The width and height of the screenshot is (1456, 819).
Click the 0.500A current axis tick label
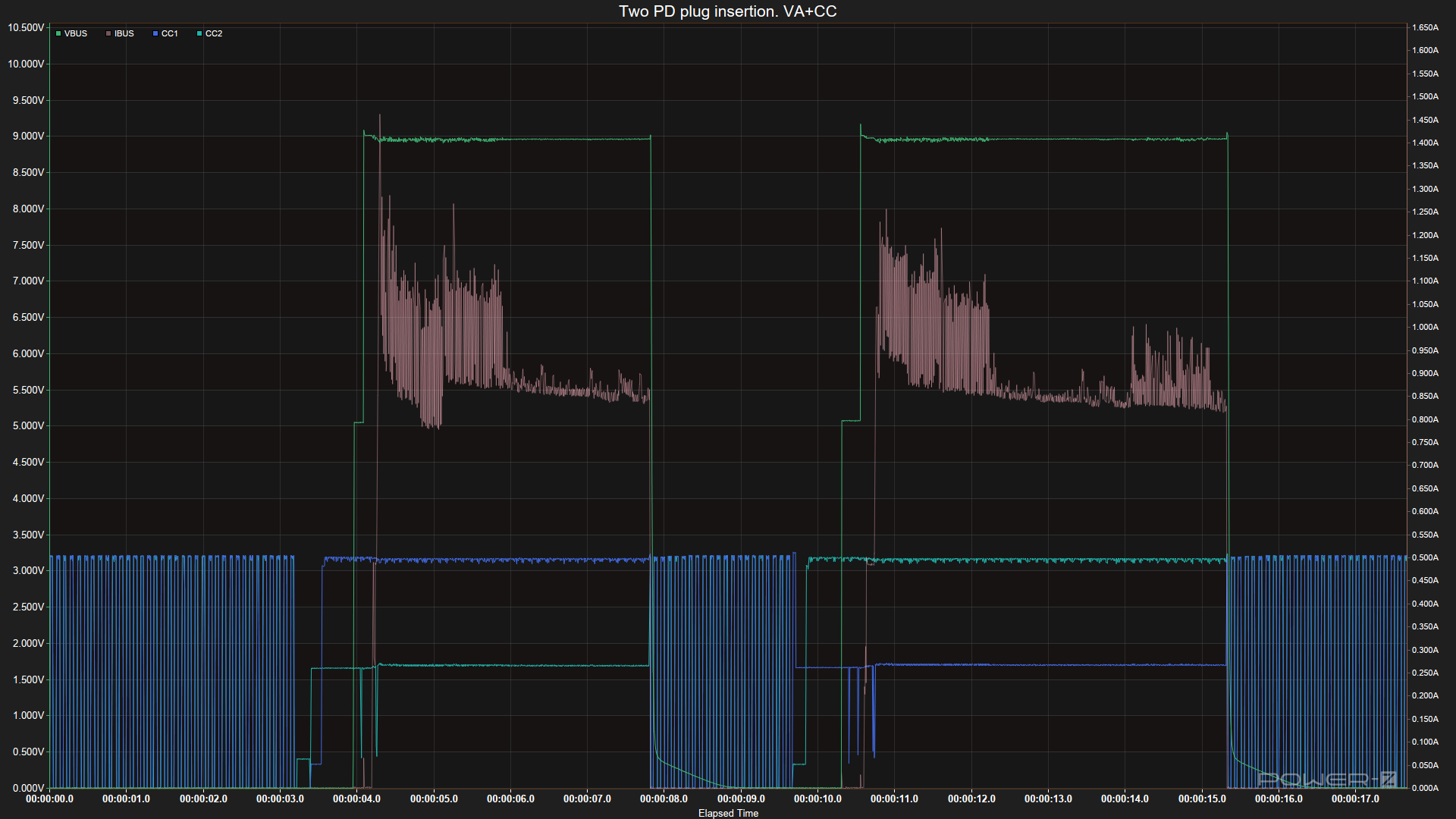point(1425,557)
